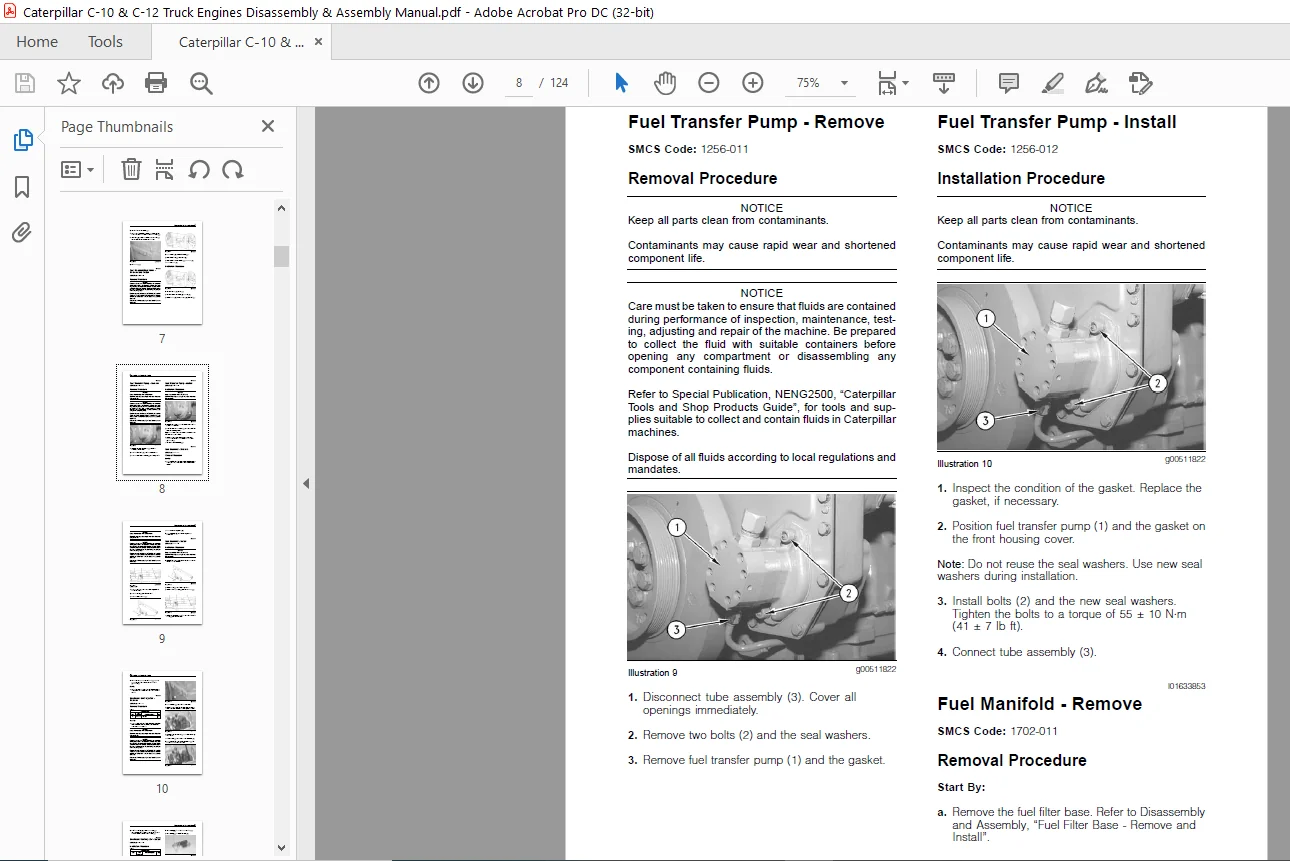The height and width of the screenshot is (861, 1290).
Task: Click 'SMCS Code: 1702-011' text
Action: tap(997, 731)
